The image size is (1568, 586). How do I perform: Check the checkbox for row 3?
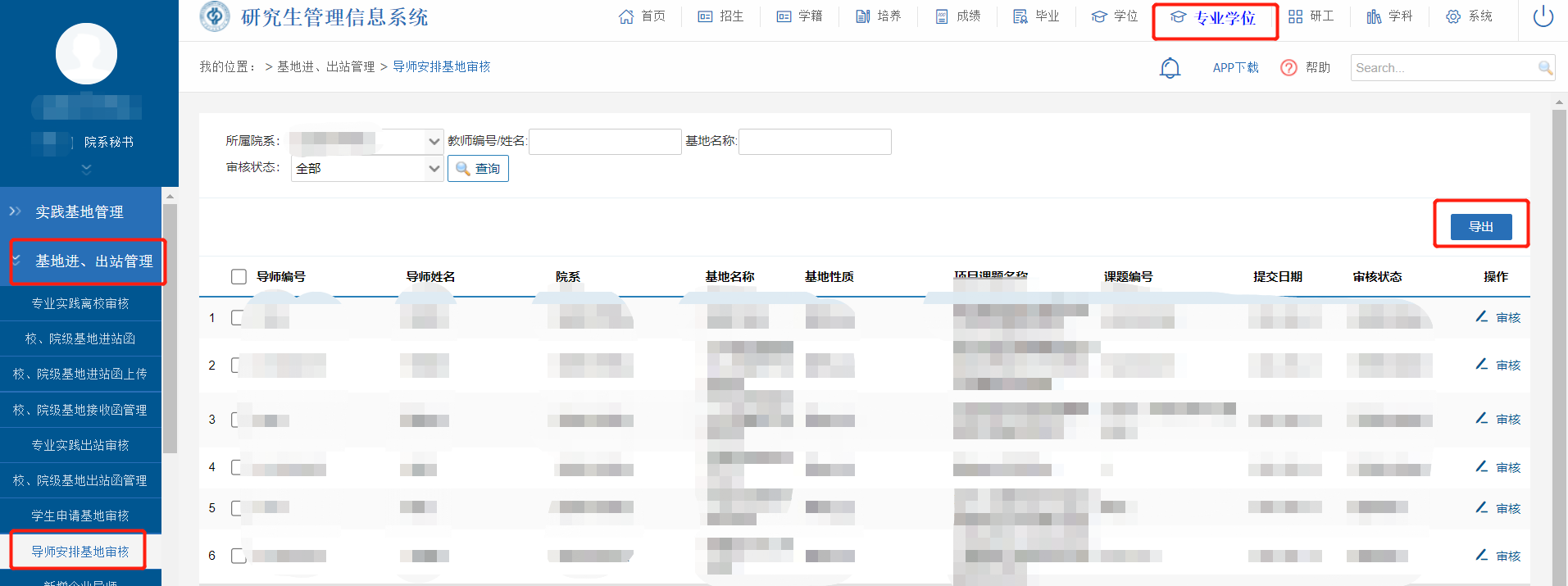pyautogui.click(x=238, y=420)
